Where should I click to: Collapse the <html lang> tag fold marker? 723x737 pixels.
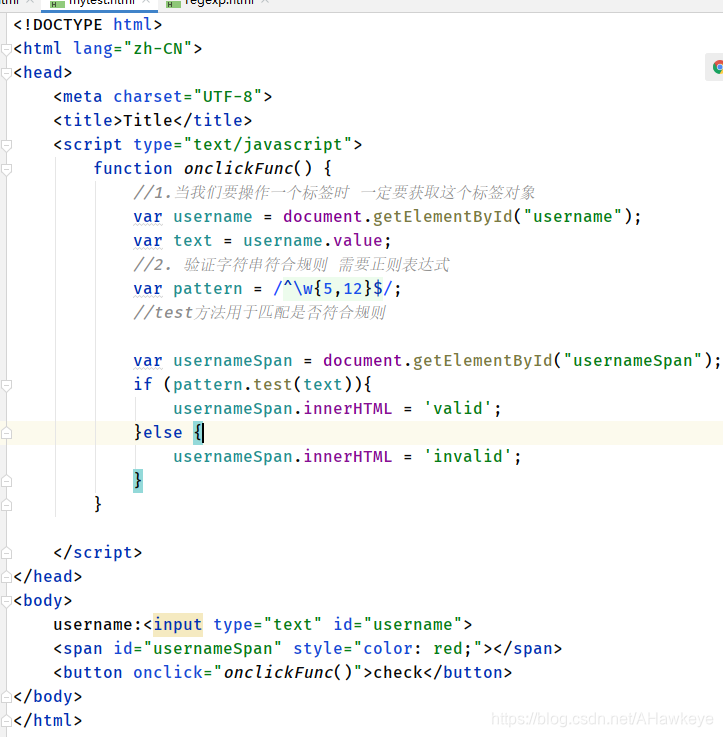click(6, 49)
